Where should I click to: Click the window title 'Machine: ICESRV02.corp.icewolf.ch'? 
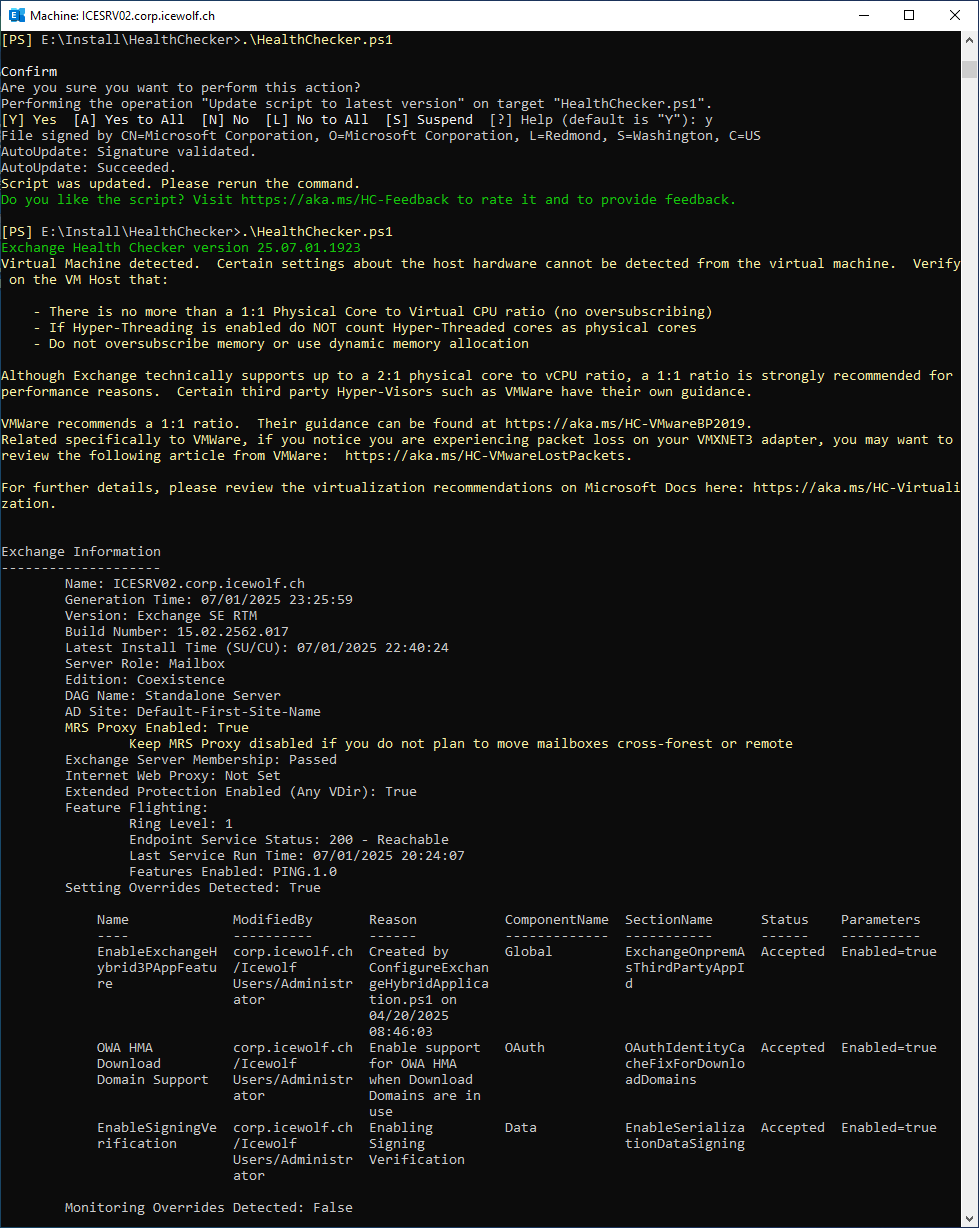tap(122, 16)
